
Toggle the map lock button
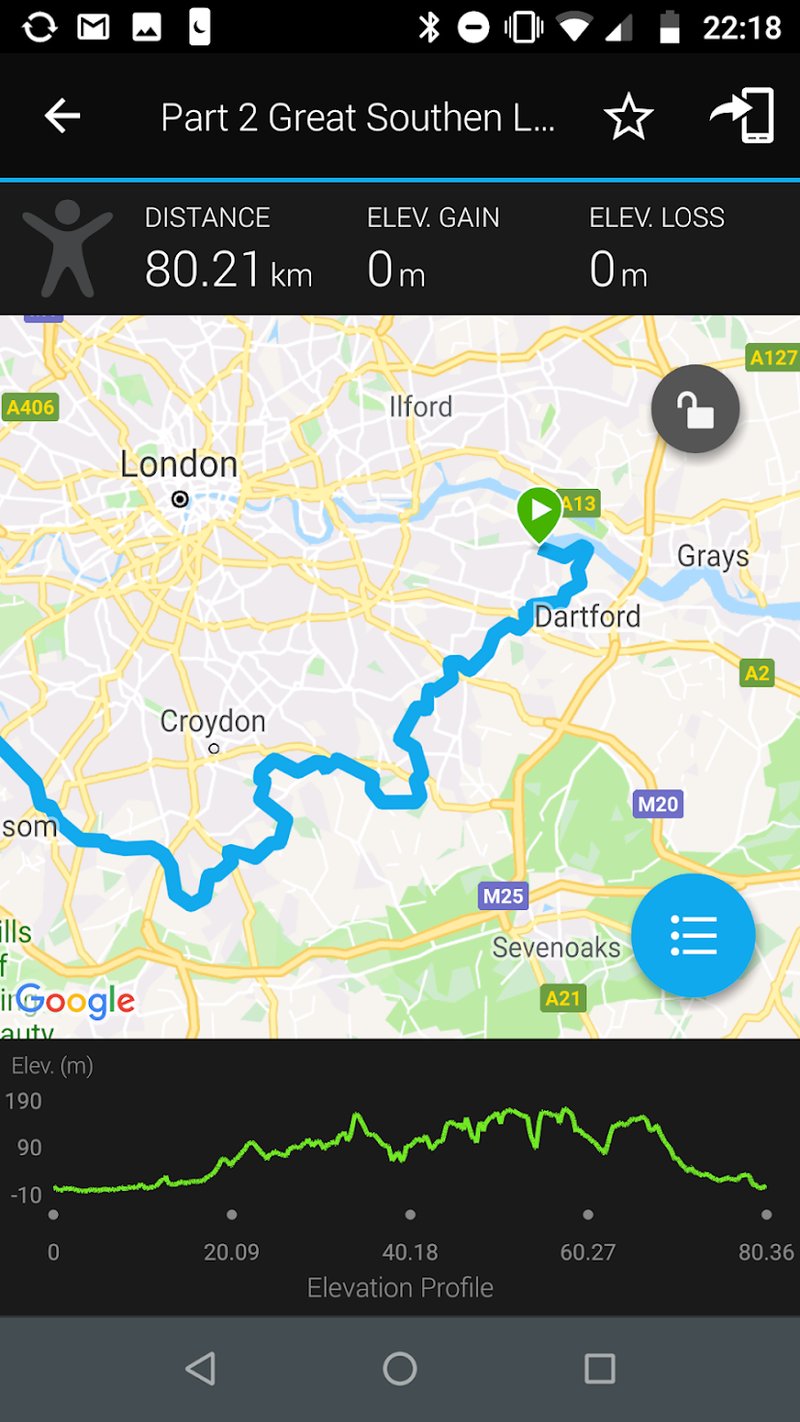pos(695,408)
